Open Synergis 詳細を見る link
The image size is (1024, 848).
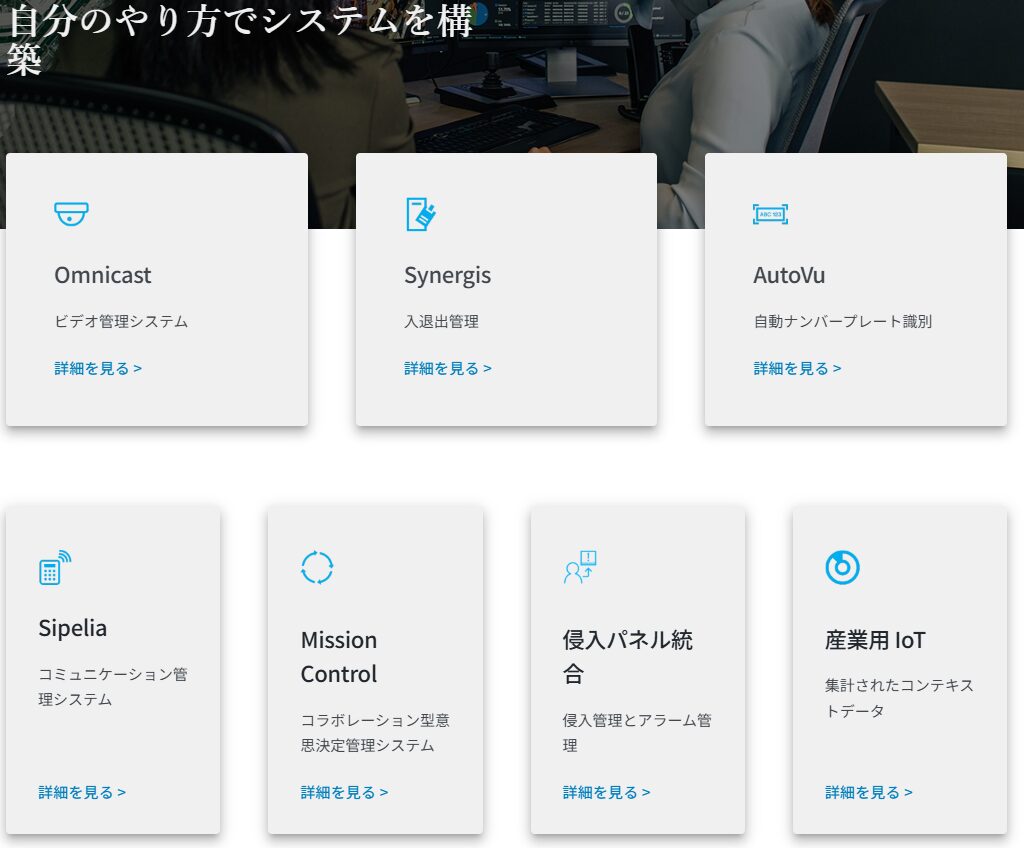click(x=448, y=368)
